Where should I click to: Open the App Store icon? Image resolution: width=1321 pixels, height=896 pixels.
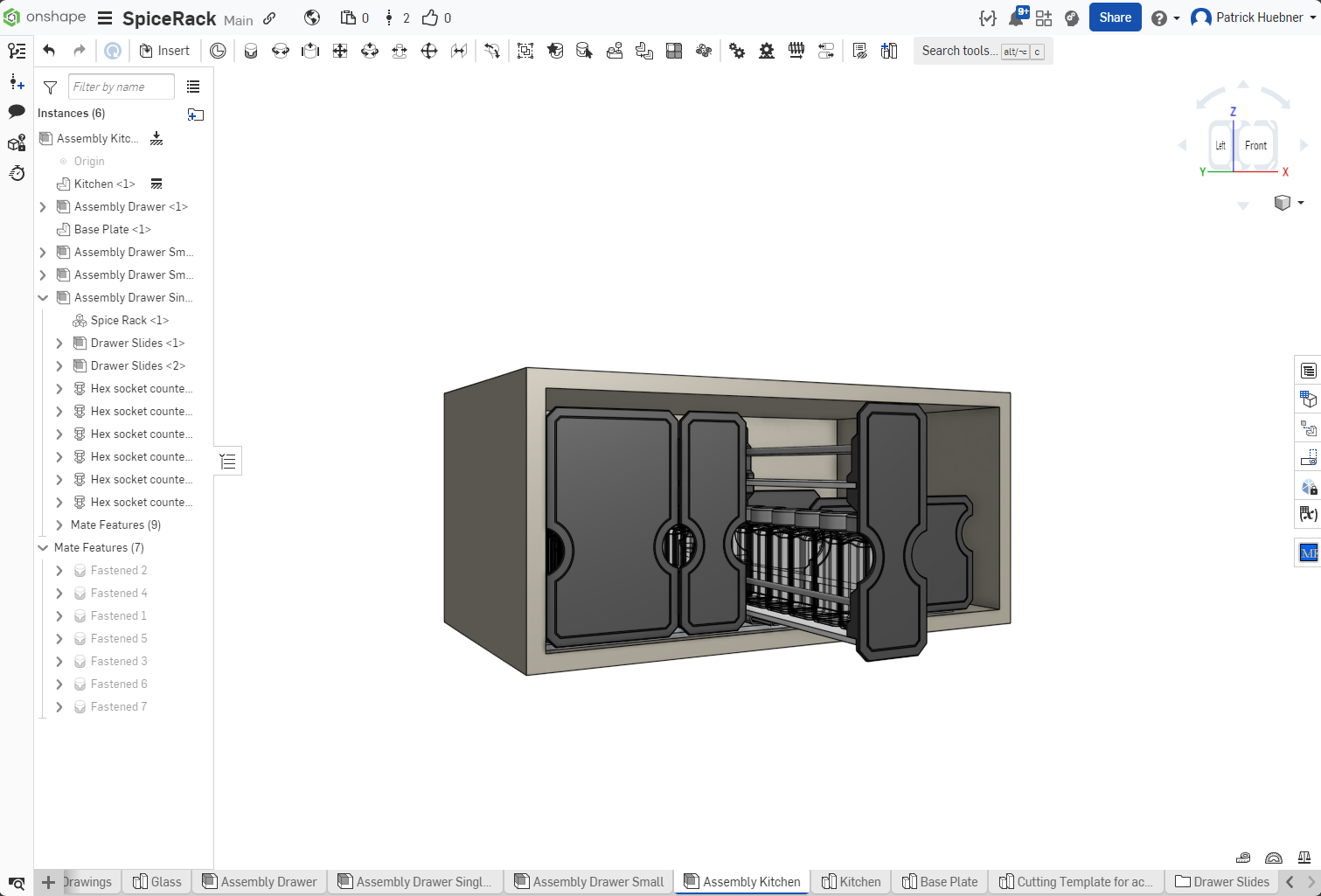click(1044, 17)
